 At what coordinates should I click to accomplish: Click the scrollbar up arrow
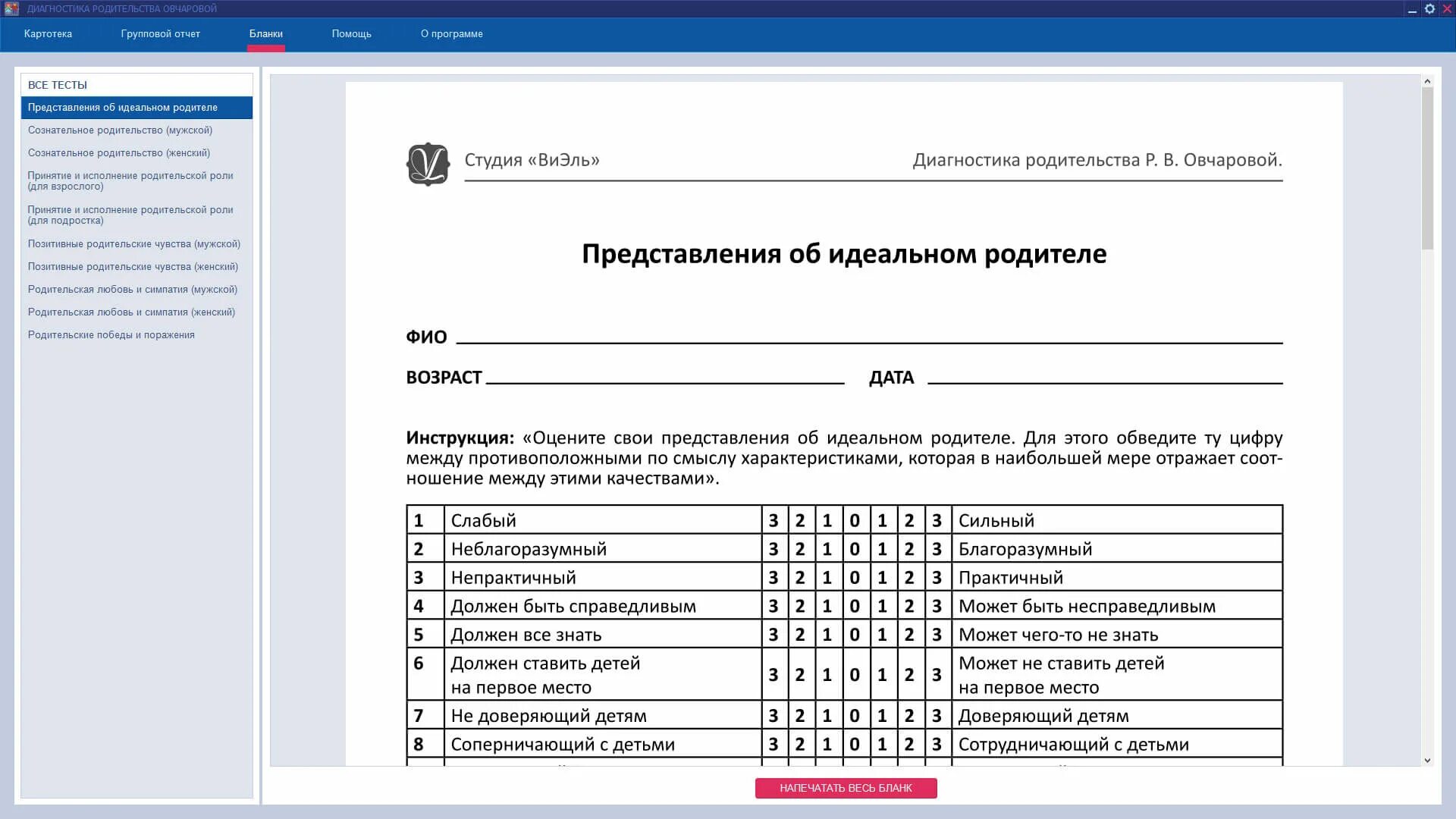(x=1427, y=81)
